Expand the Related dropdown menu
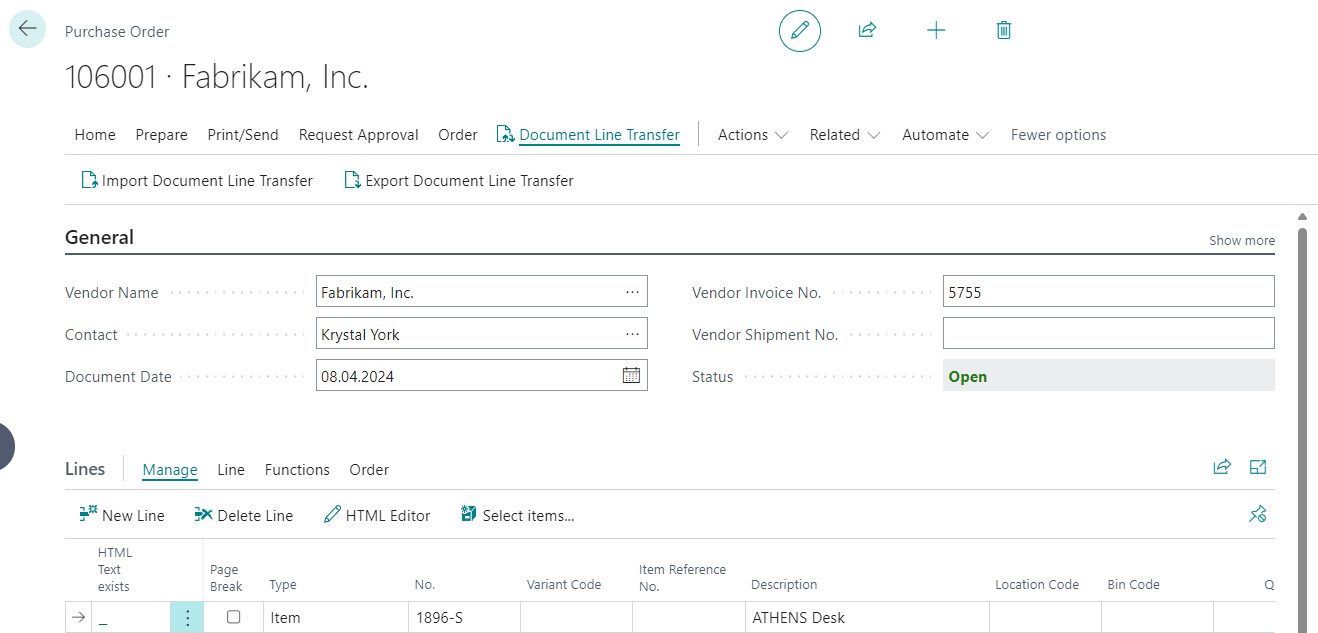 click(x=844, y=135)
